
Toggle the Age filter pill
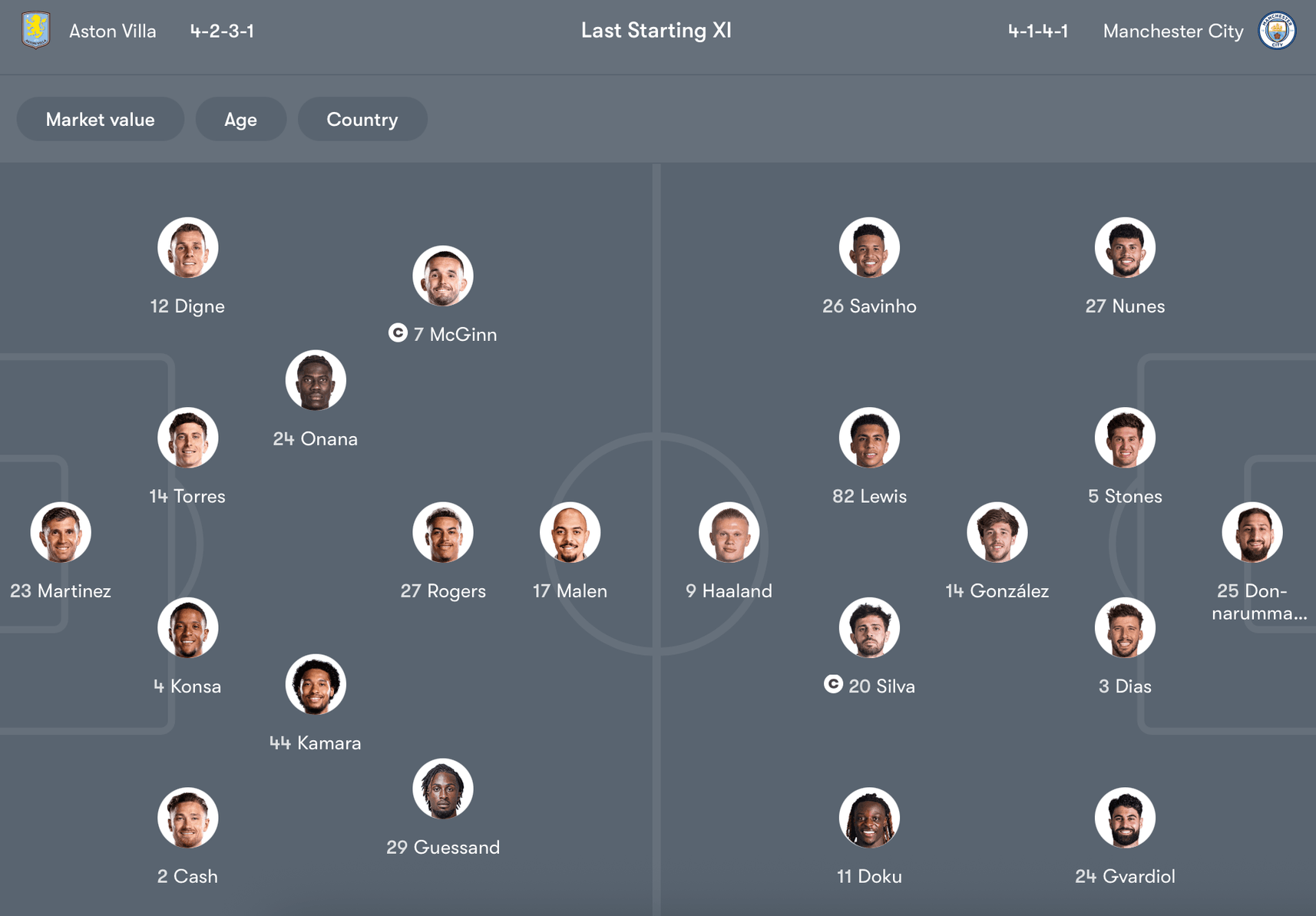[240, 119]
